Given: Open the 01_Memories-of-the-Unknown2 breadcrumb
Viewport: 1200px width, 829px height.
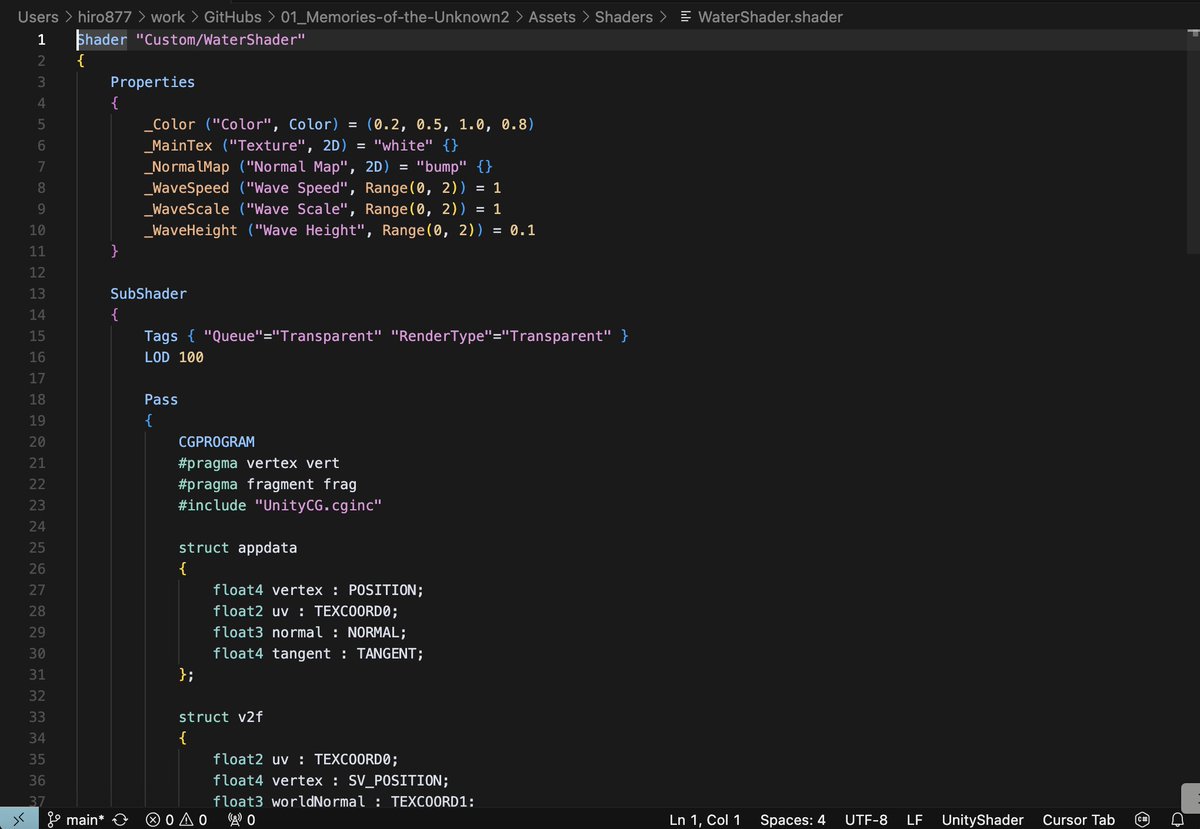Looking at the screenshot, I should point(395,17).
